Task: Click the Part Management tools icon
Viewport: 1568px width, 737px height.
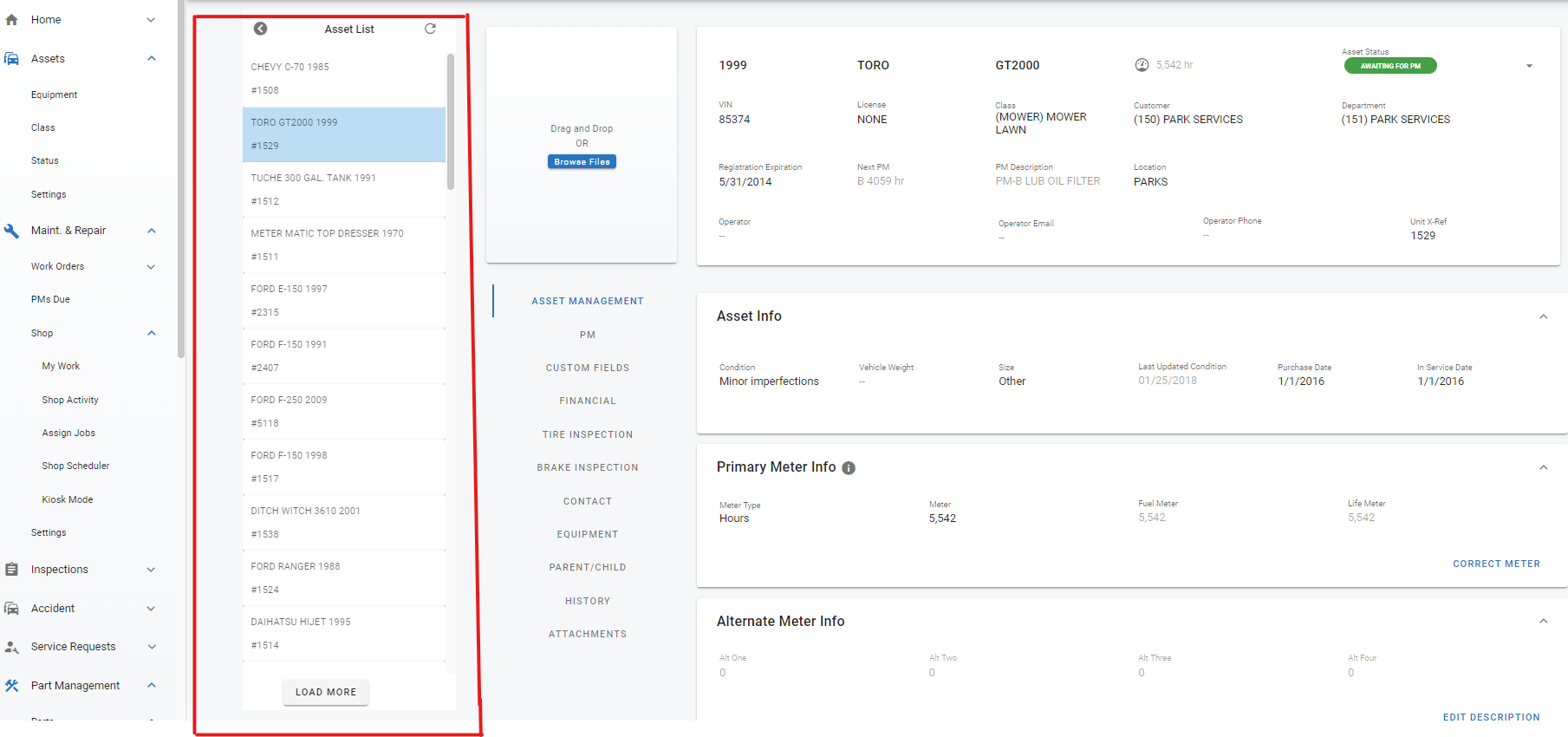Action: pos(12,686)
